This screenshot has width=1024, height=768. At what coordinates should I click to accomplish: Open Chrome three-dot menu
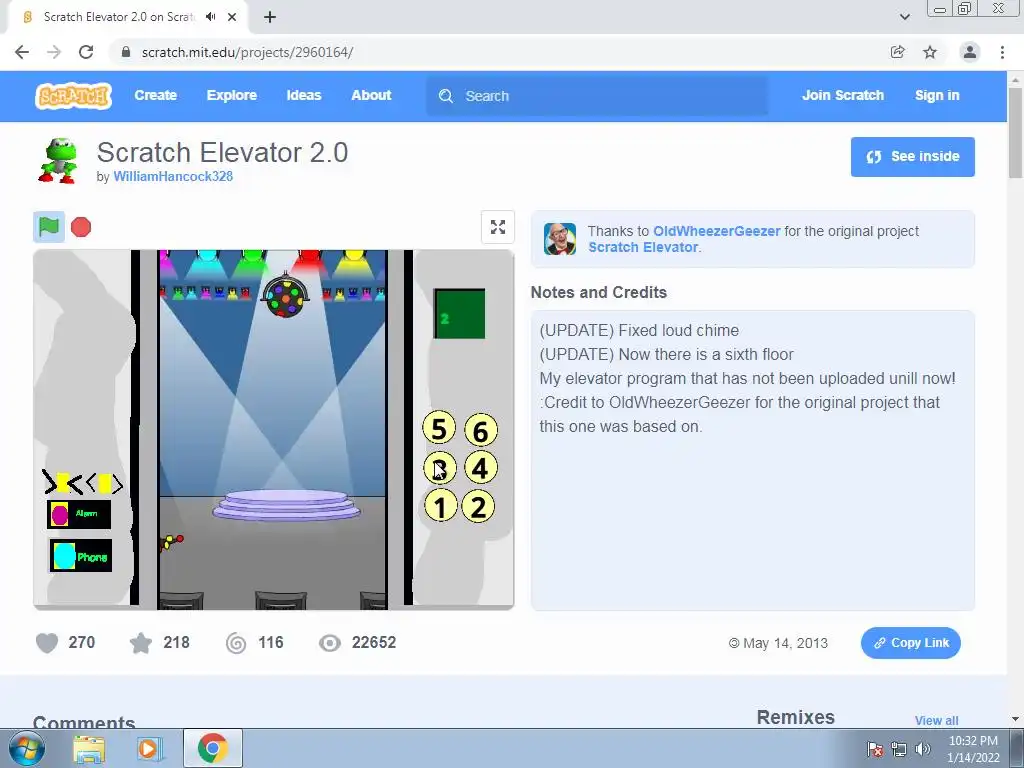(x=1002, y=52)
